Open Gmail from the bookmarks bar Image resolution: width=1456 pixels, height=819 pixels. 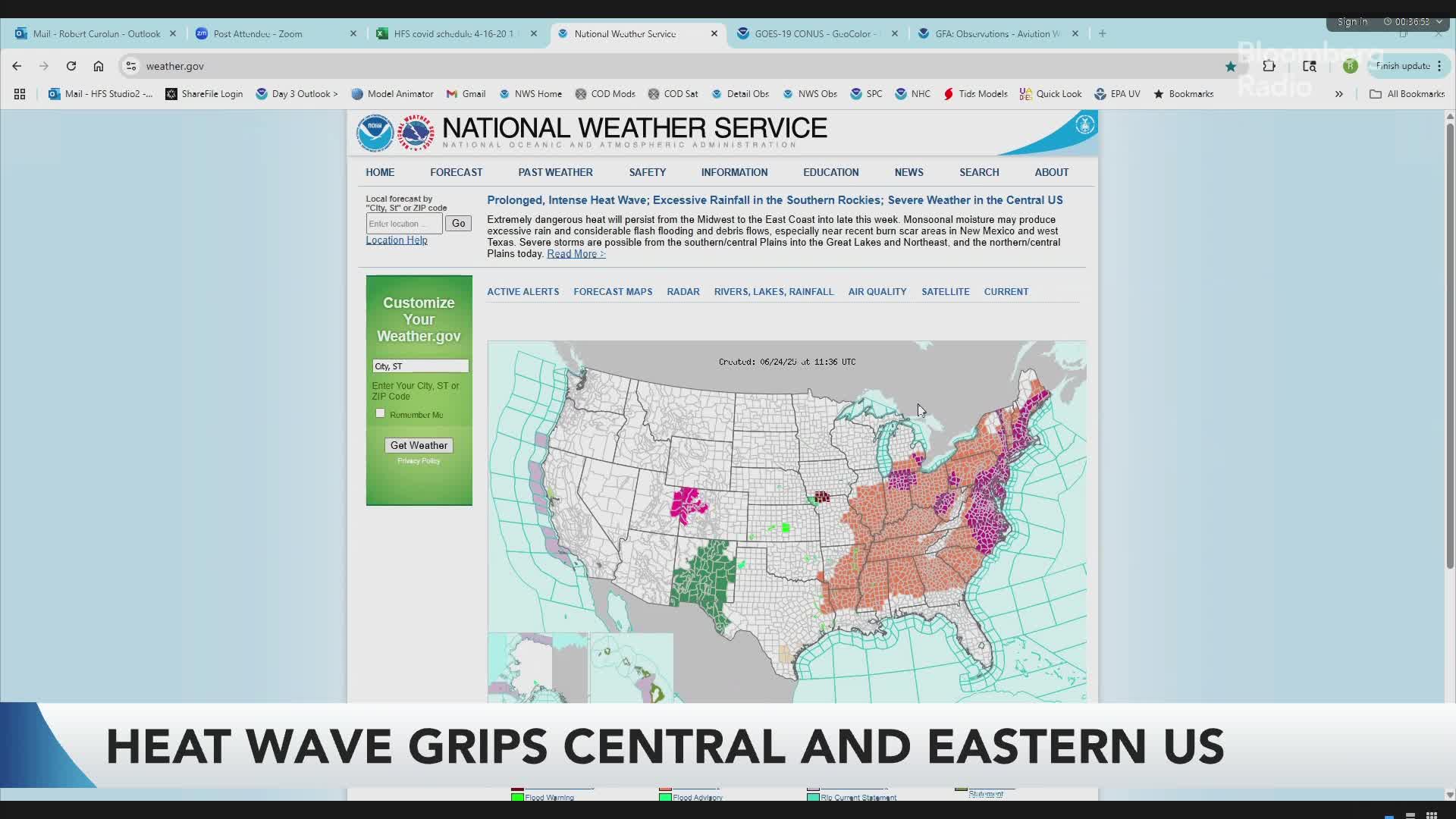point(466,93)
